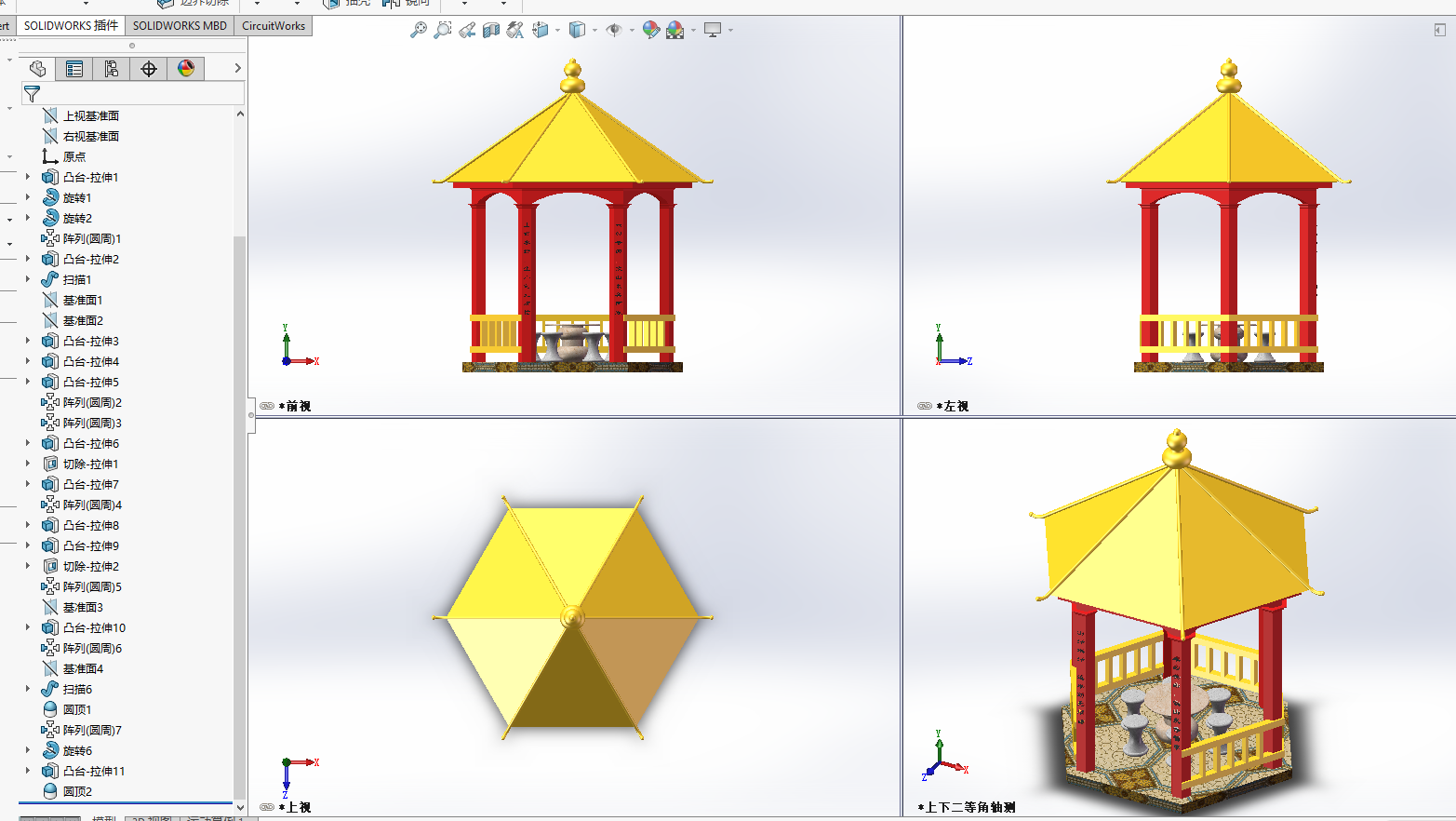Select the 上视基准面 plane in tree
This screenshot has height=821, width=1456.
tap(91, 115)
